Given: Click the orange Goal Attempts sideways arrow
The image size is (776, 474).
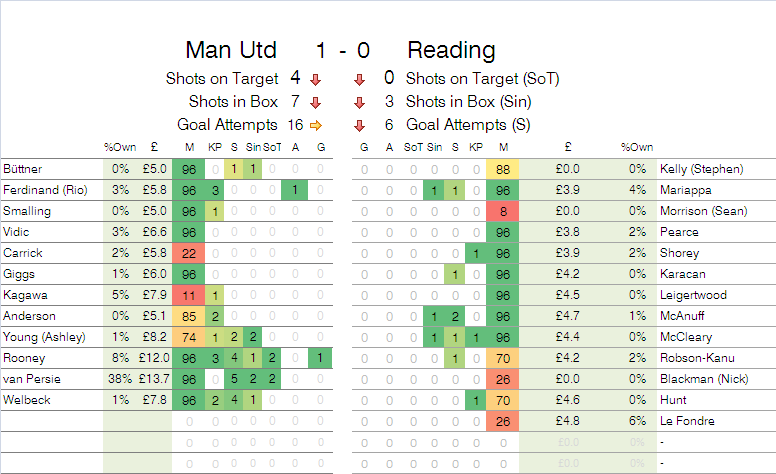Looking at the screenshot, I should click(x=315, y=125).
